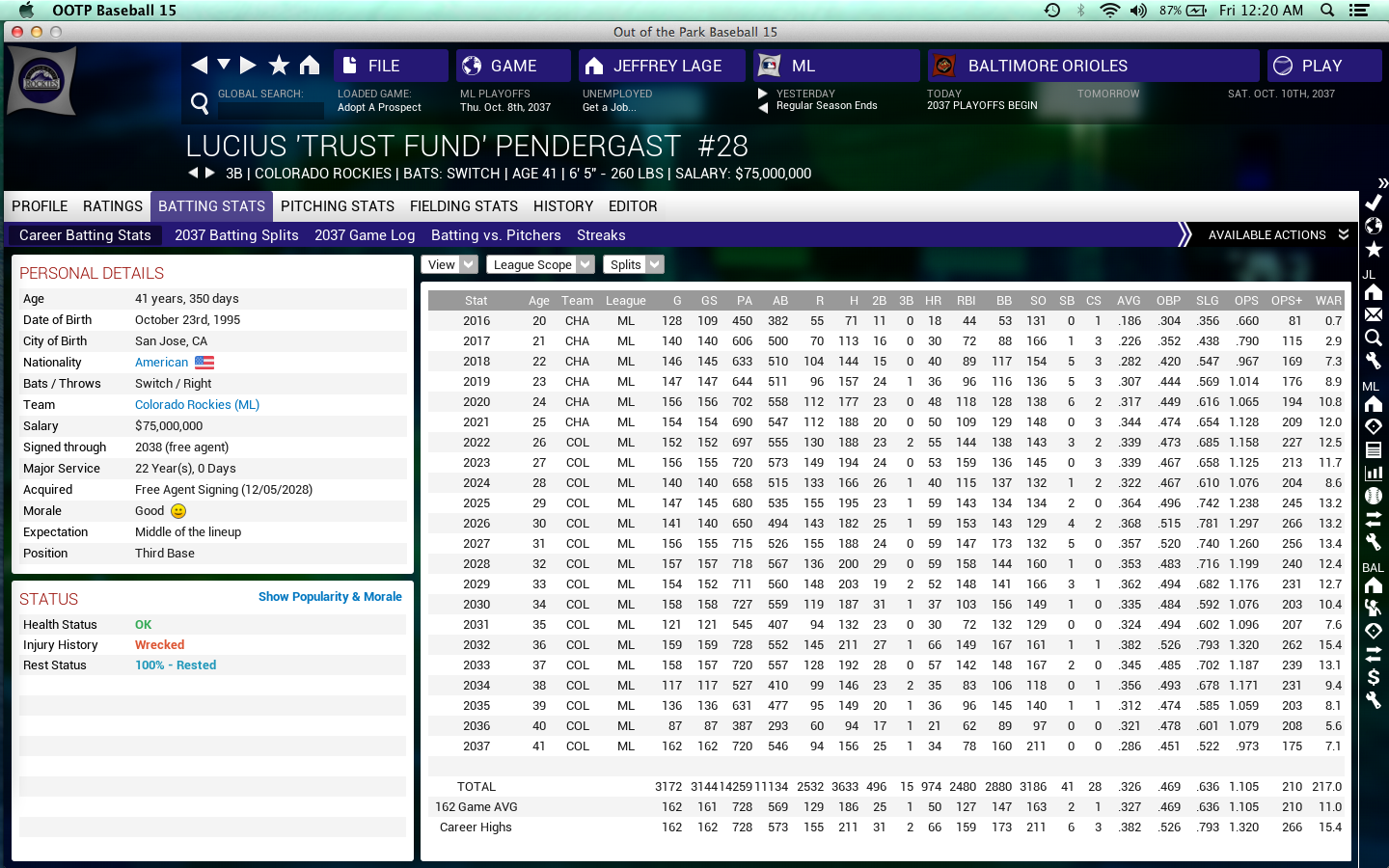Viewport: 1389px width, 868px height.
Task: Open the View dropdown
Action: (449, 264)
